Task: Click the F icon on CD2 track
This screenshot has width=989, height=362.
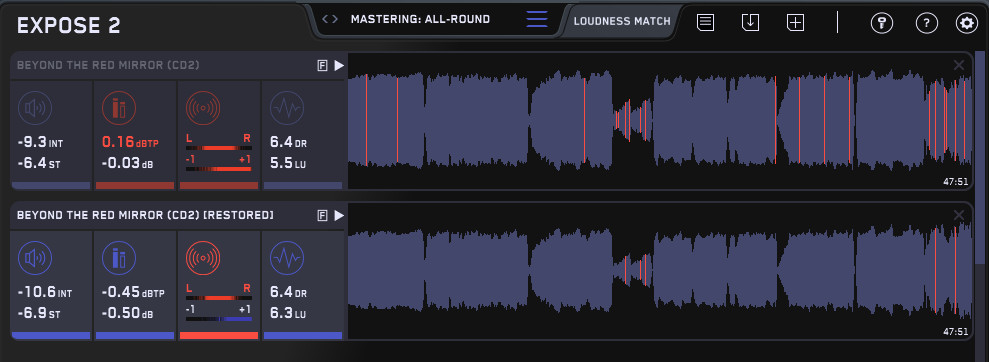Action: pos(322,66)
